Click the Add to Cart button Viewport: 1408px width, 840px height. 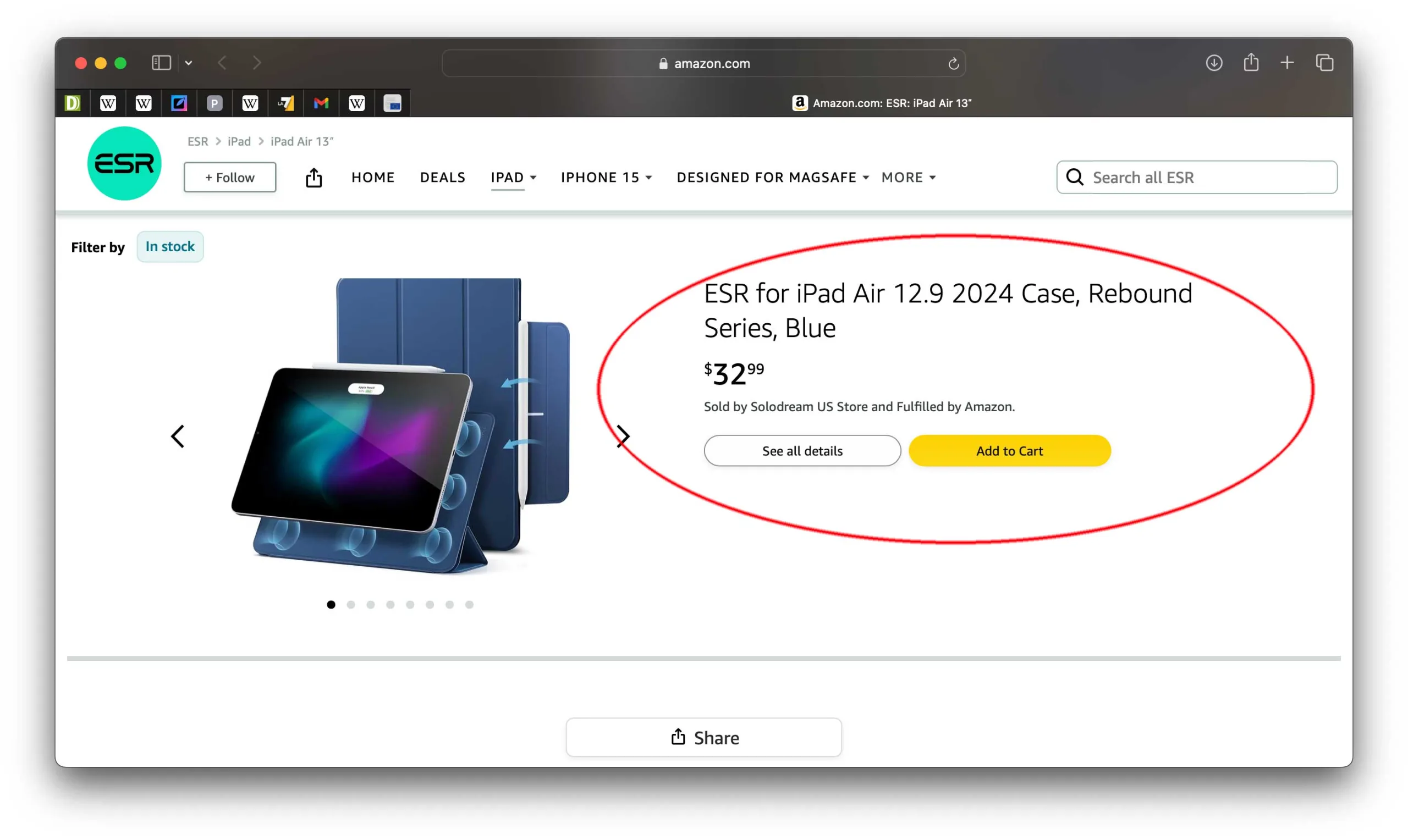click(1009, 451)
